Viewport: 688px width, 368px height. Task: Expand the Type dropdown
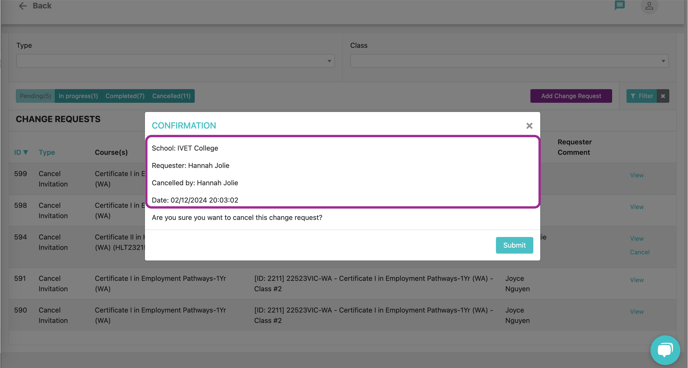coord(176,61)
